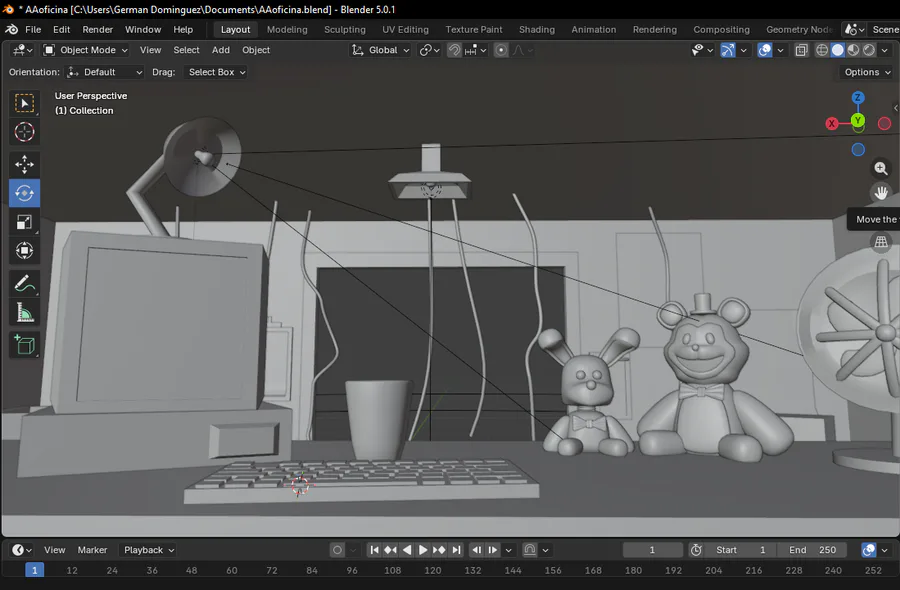Open the timeline View menu

[55, 550]
